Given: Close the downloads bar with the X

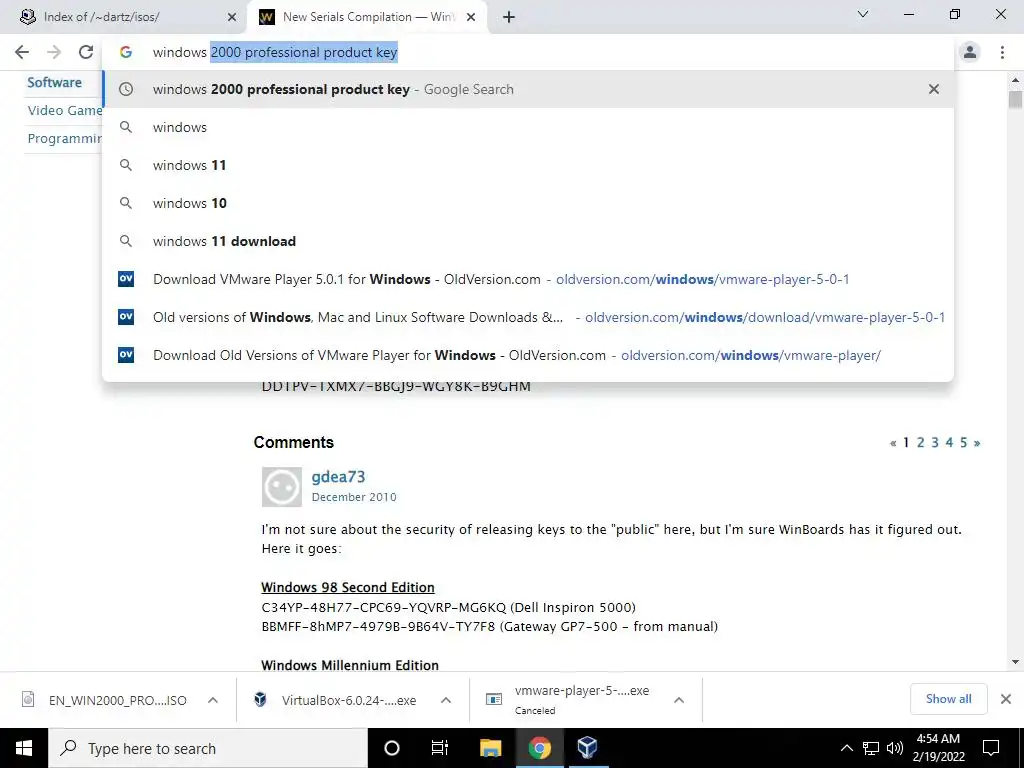Looking at the screenshot, I should click(1006, 699).
